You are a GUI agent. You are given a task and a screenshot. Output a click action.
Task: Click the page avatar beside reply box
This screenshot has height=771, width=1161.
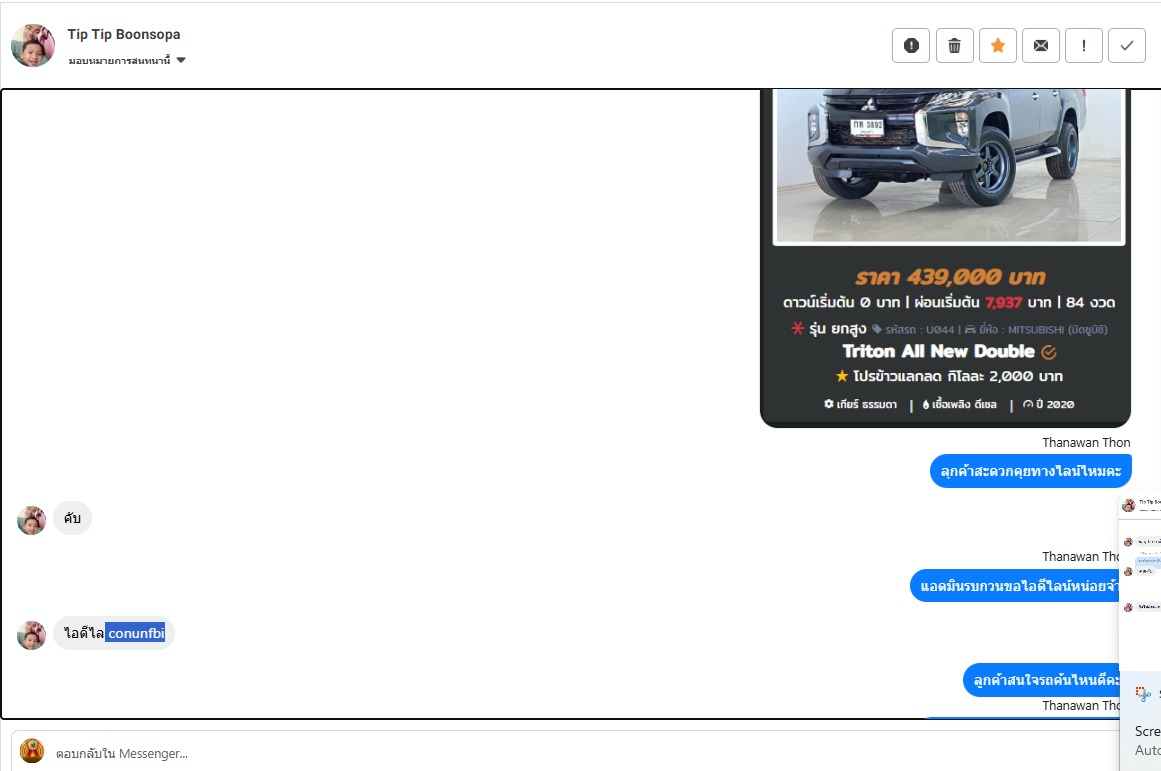tap(32, 751)
